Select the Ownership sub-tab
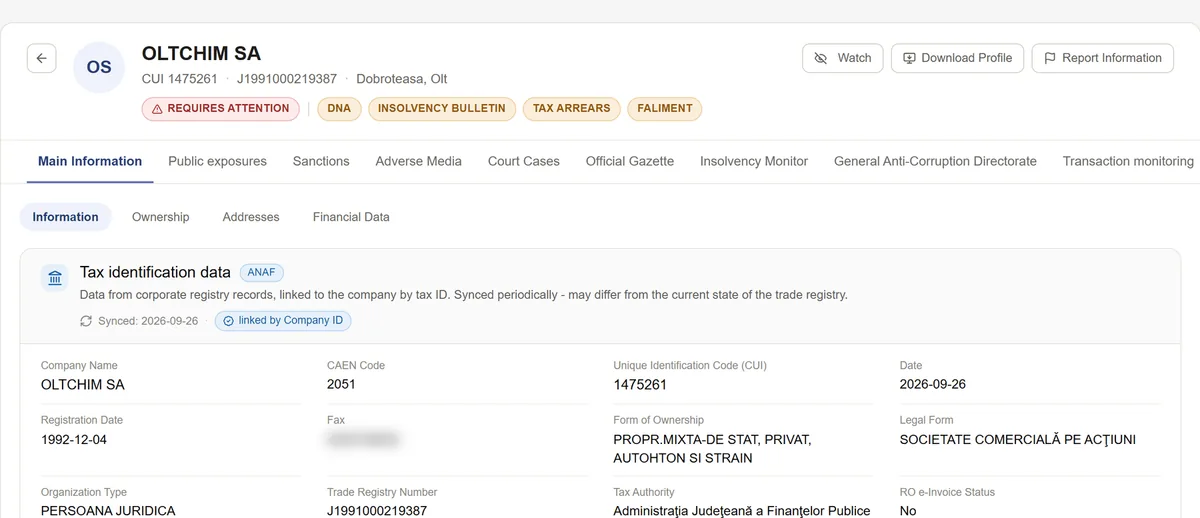 click(x=160, y=217)
